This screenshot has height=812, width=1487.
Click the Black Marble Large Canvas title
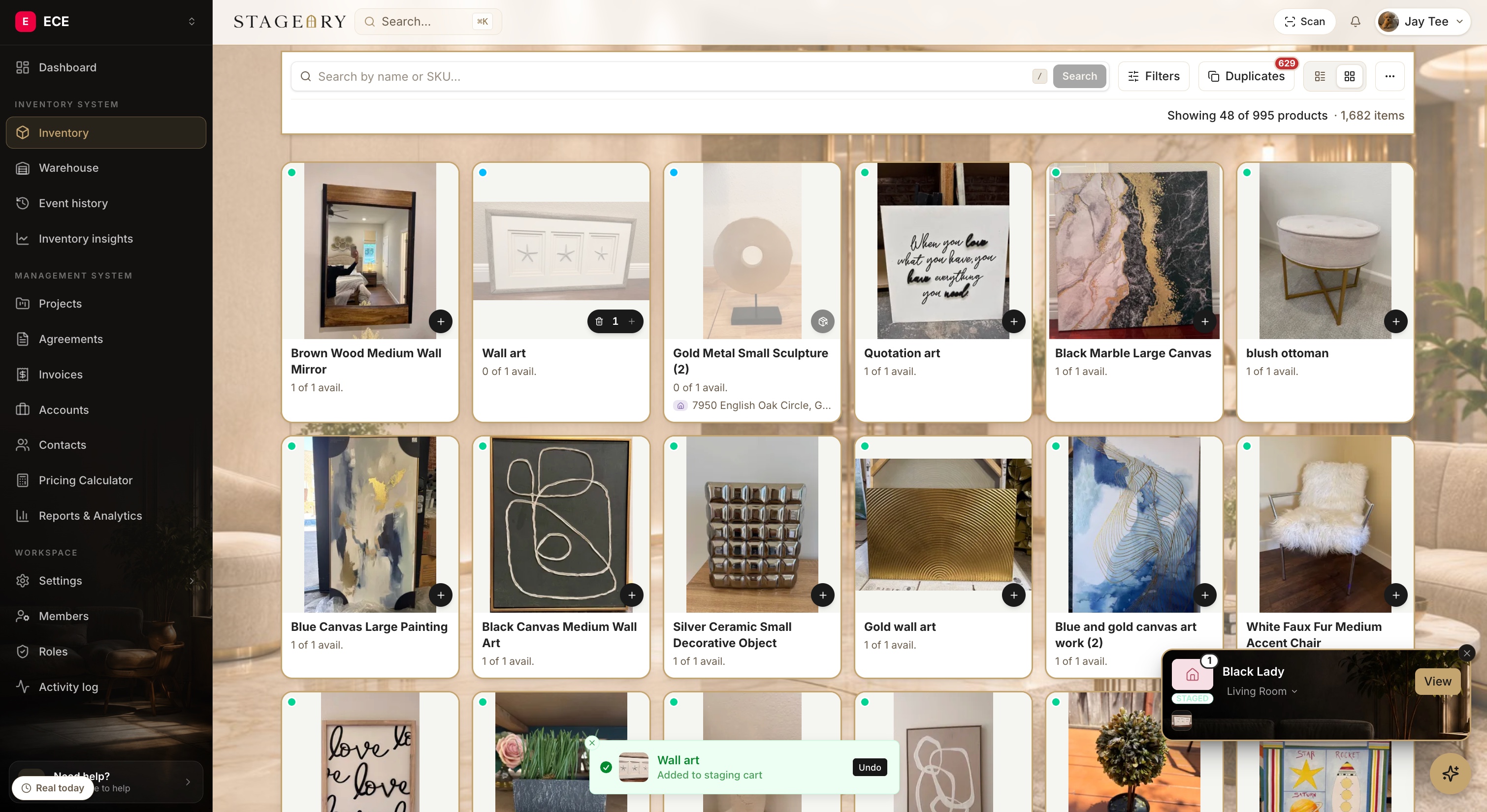click(x=1132, y=353)
